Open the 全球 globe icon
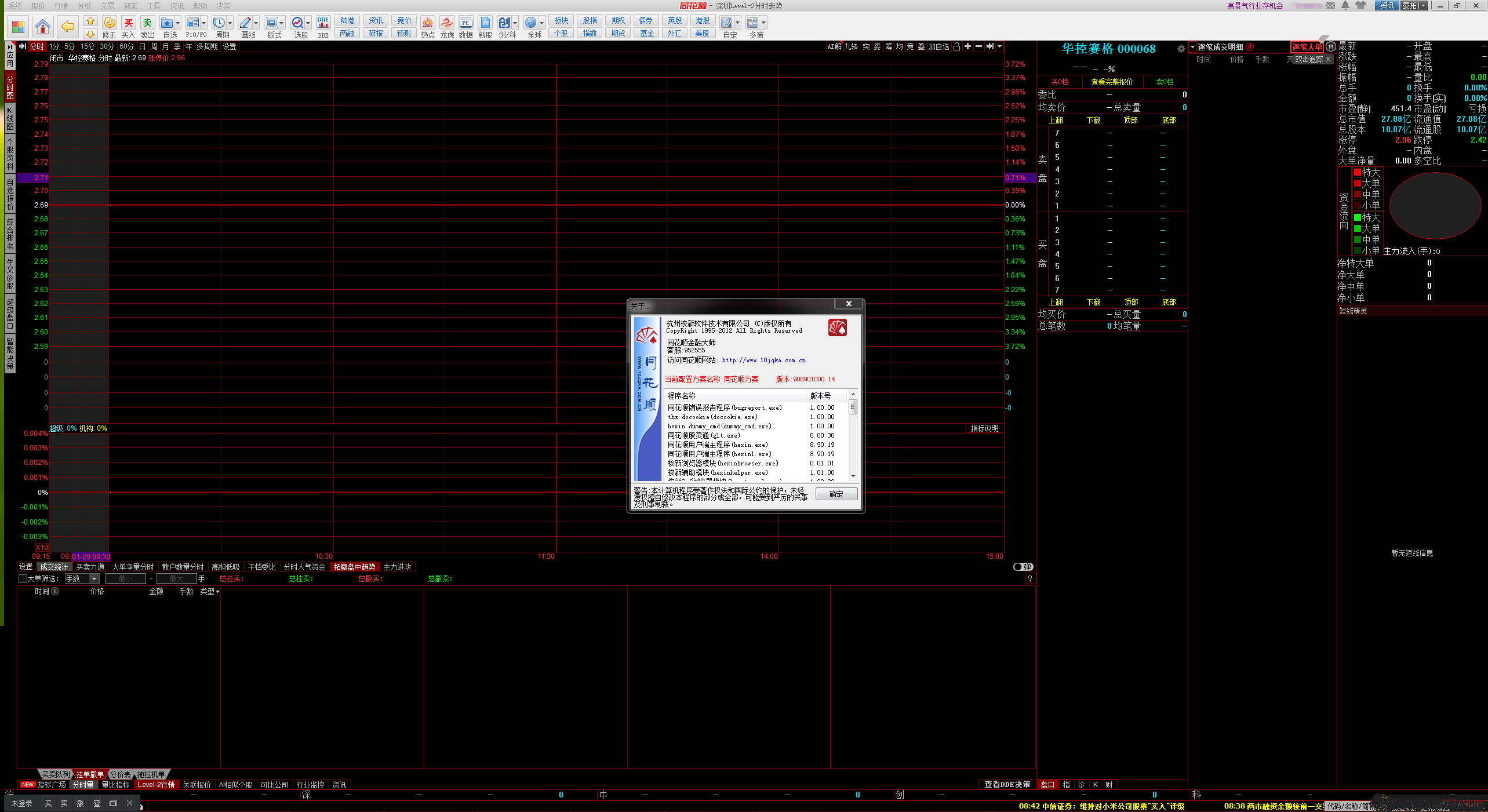Image resolution: width=1488 pixels, height=812 pixels. (x=530, y=23)
